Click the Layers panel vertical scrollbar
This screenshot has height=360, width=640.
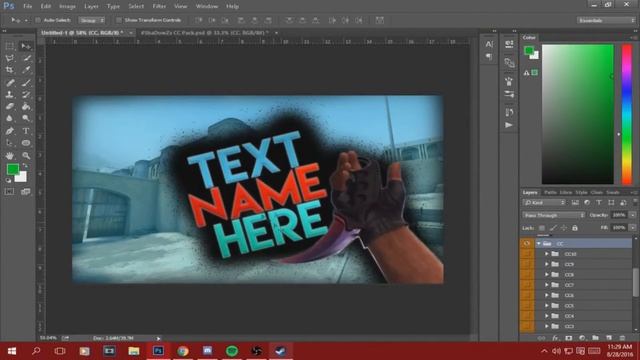(636, 282)
